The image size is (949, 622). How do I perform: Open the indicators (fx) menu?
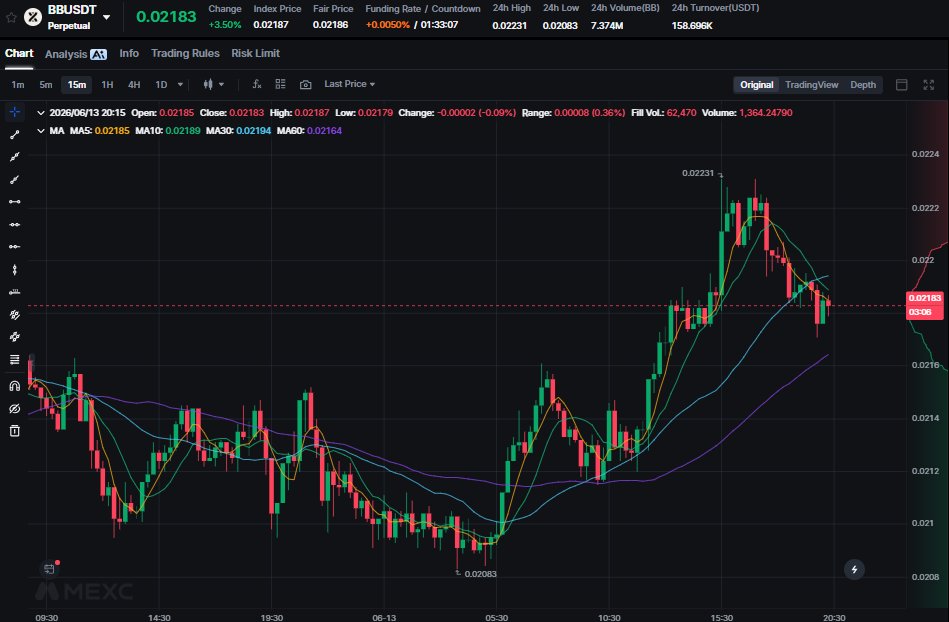click(257, 84)
